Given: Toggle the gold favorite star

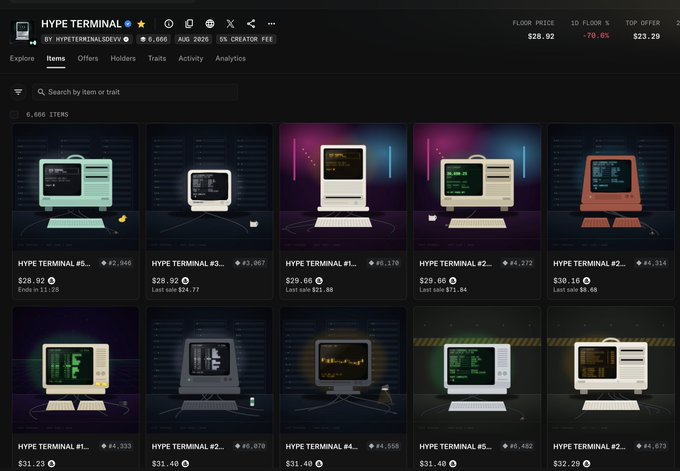Looking at the screenshot, I should [141, 24].
